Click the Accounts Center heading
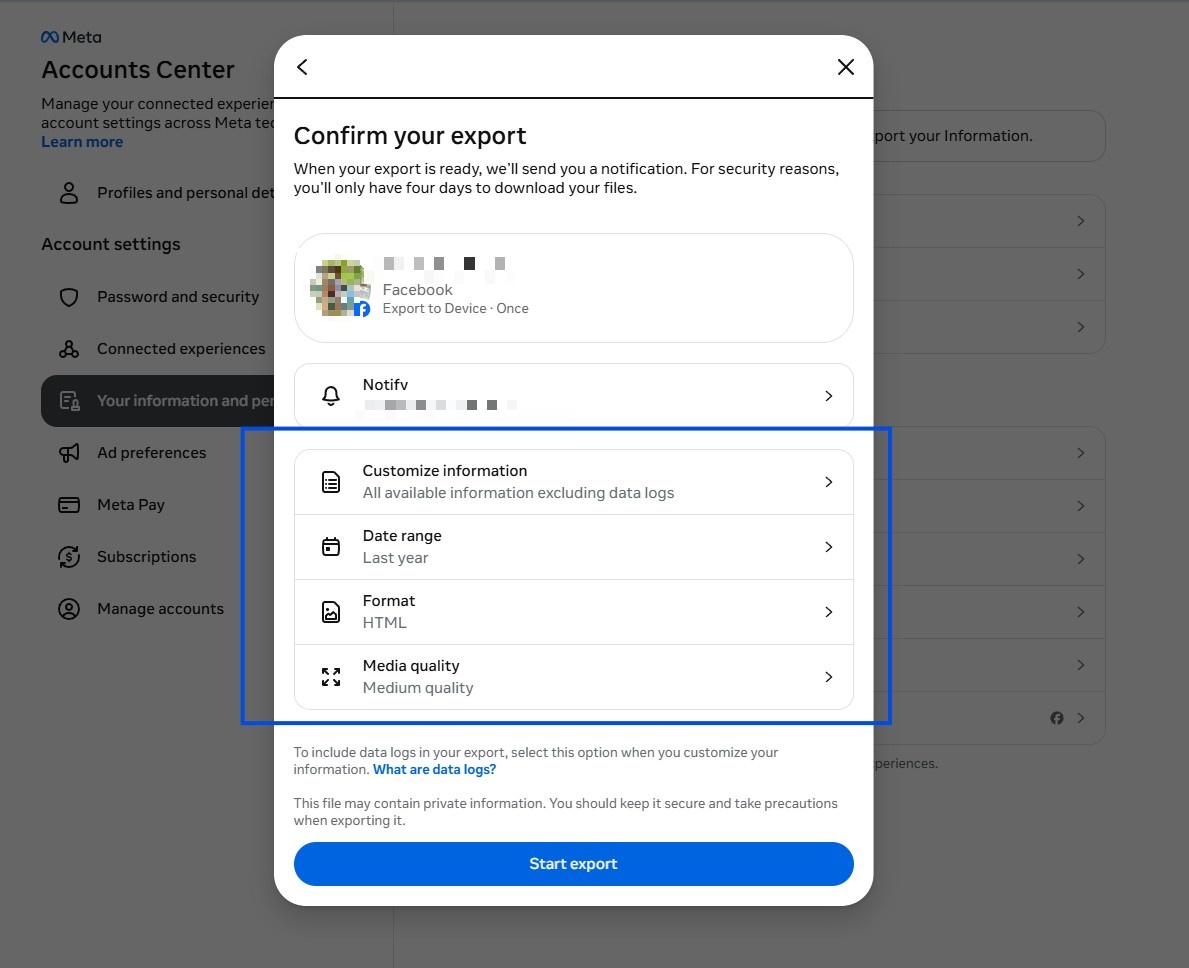 [x=138, y=70]
